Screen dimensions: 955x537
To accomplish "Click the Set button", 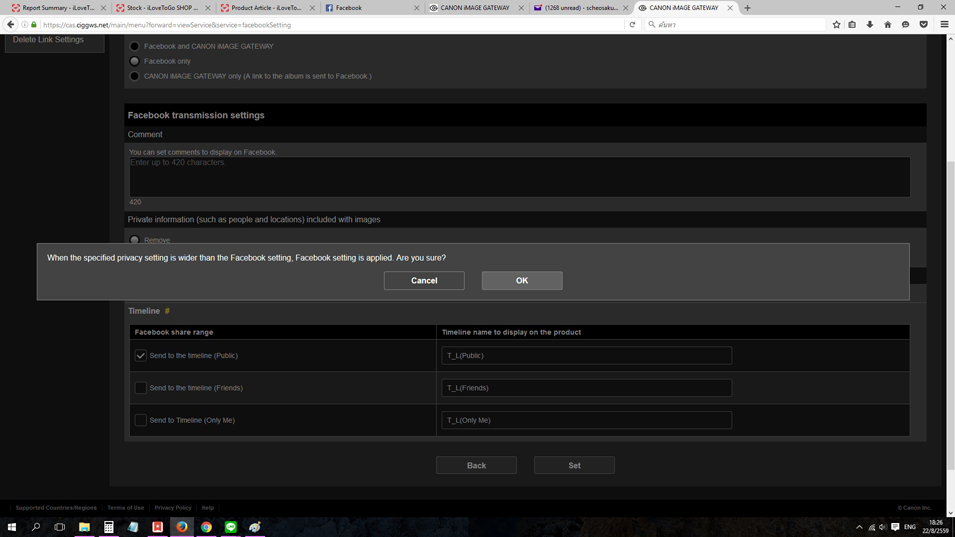I will [574, 465].
